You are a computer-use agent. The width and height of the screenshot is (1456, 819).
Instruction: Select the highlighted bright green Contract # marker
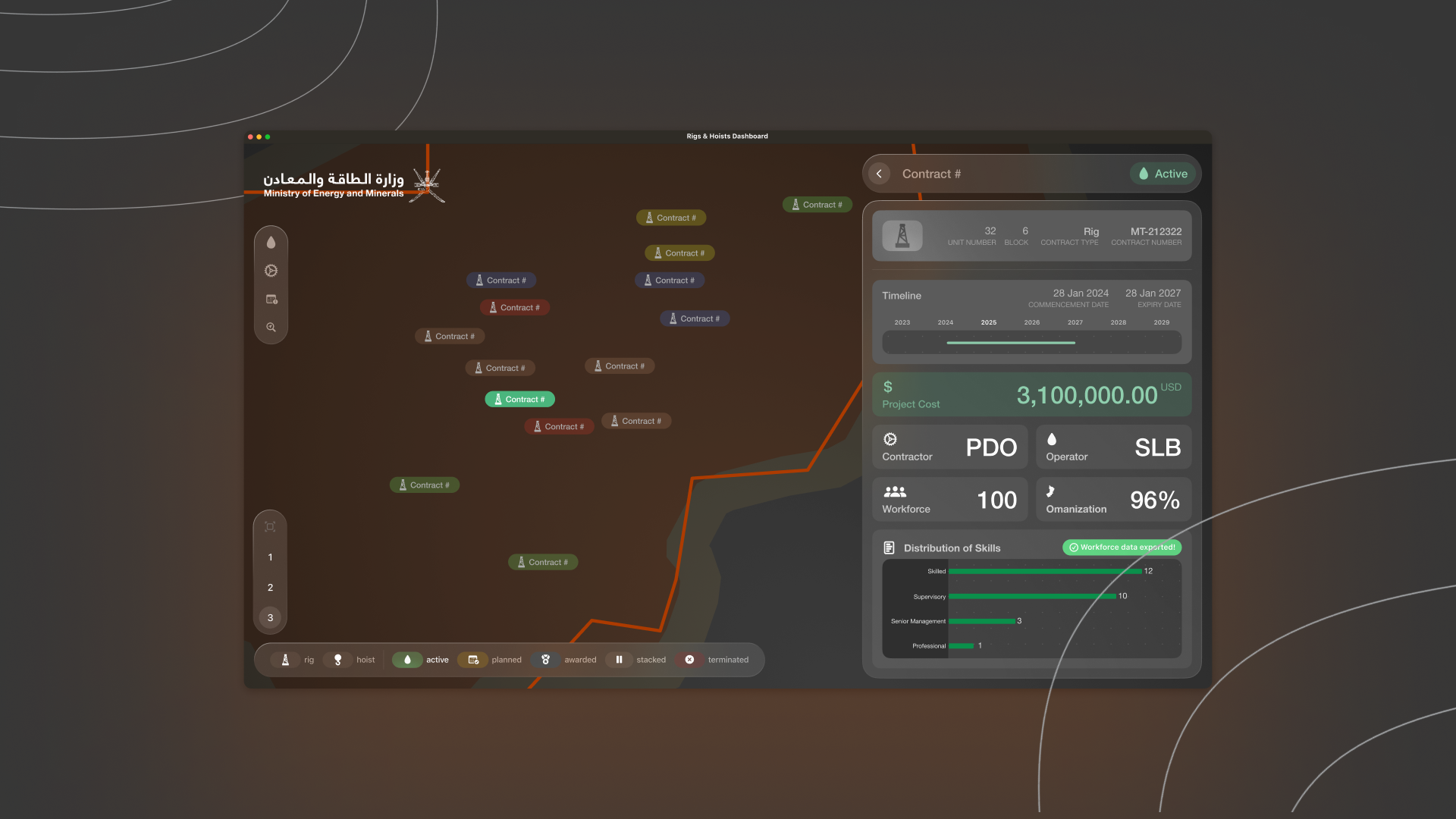[x=520, y=399]
